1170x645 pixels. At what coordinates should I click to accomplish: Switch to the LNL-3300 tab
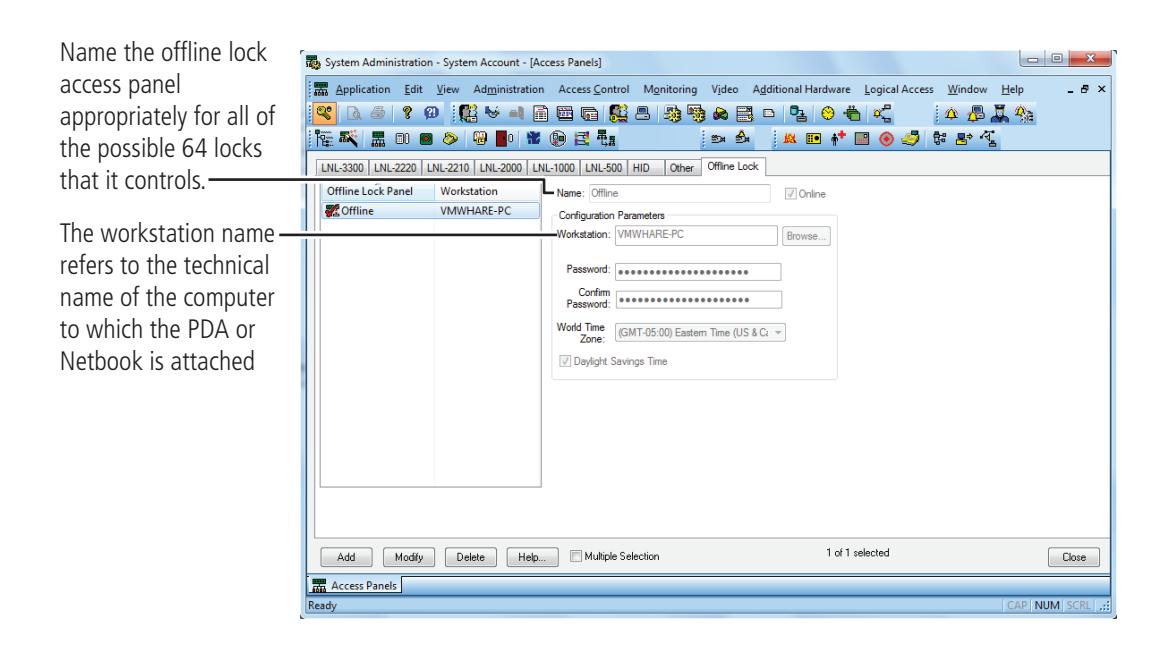342,168
